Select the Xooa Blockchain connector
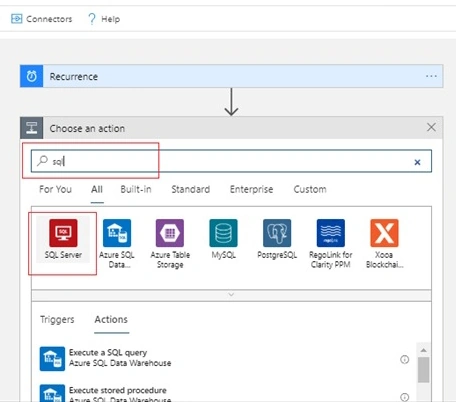This screenshot has width=456, height=402. coord(384,244)
